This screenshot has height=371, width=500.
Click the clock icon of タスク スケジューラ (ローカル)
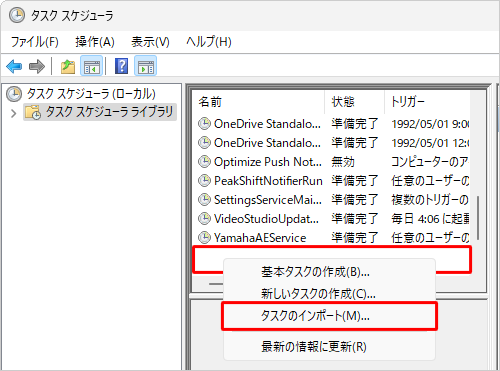tap(14, 94)
